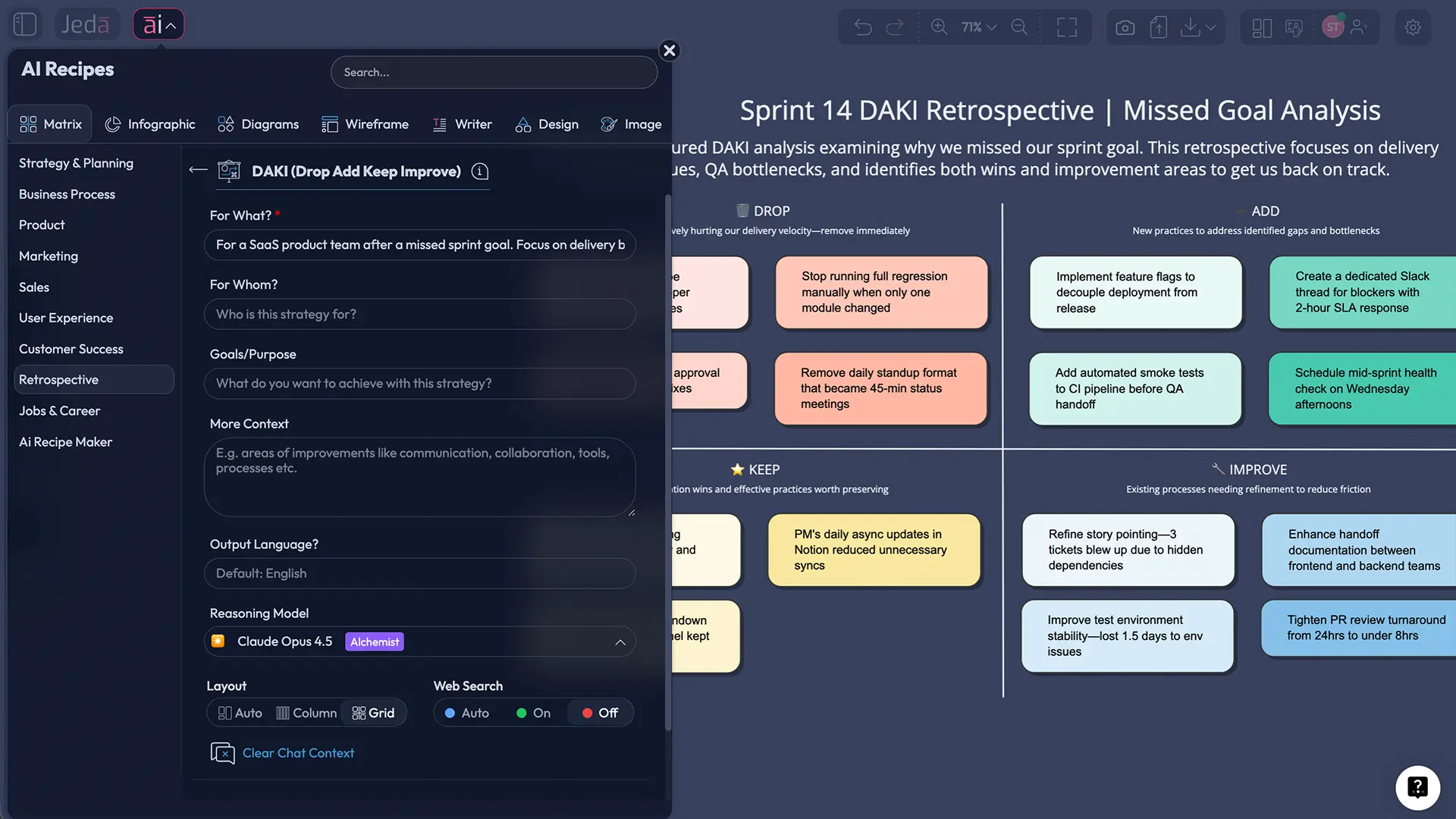Click the Jeda ai sparkle logo button
Image resolution: width=1456 pixels, height=819 pixels.
point(158,24)
